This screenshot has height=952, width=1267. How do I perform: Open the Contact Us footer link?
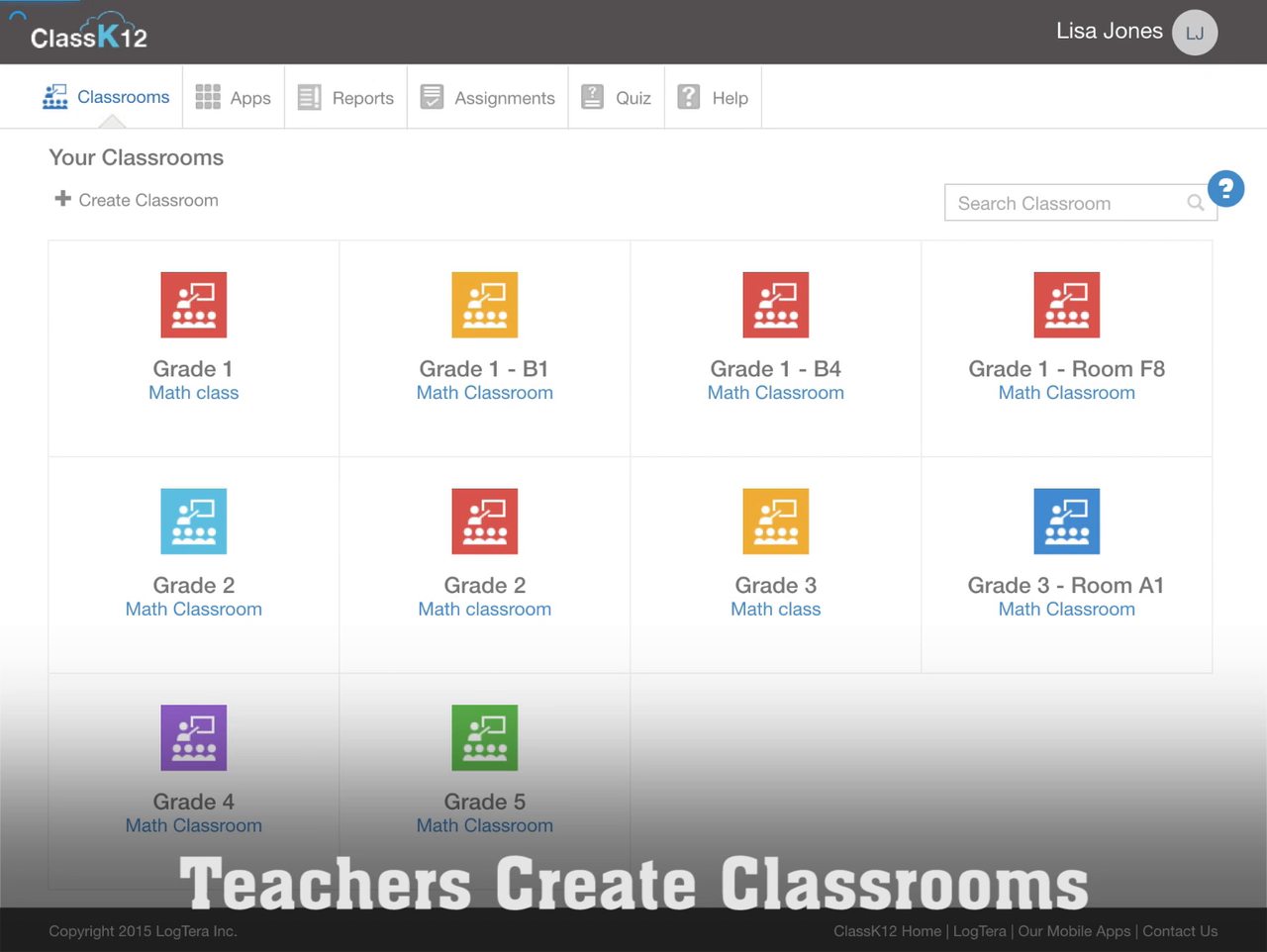coord(1180,931)
